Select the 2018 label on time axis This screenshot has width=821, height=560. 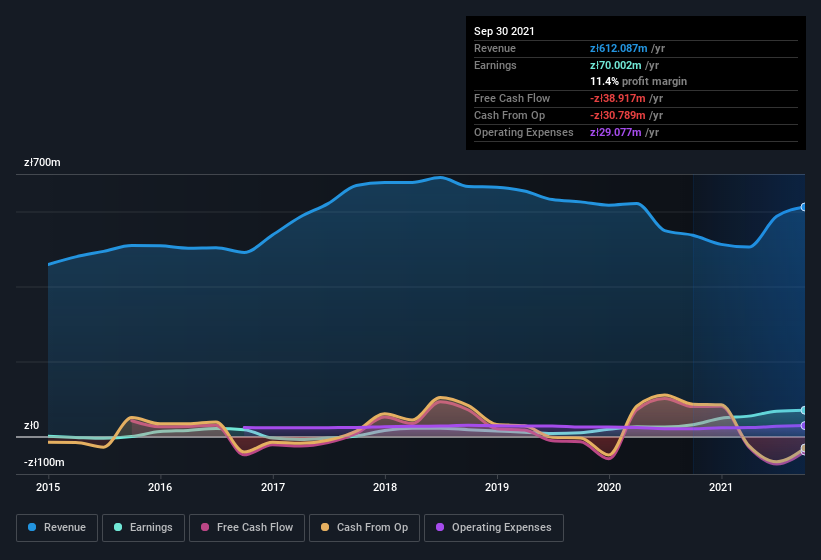coord(385,487)
